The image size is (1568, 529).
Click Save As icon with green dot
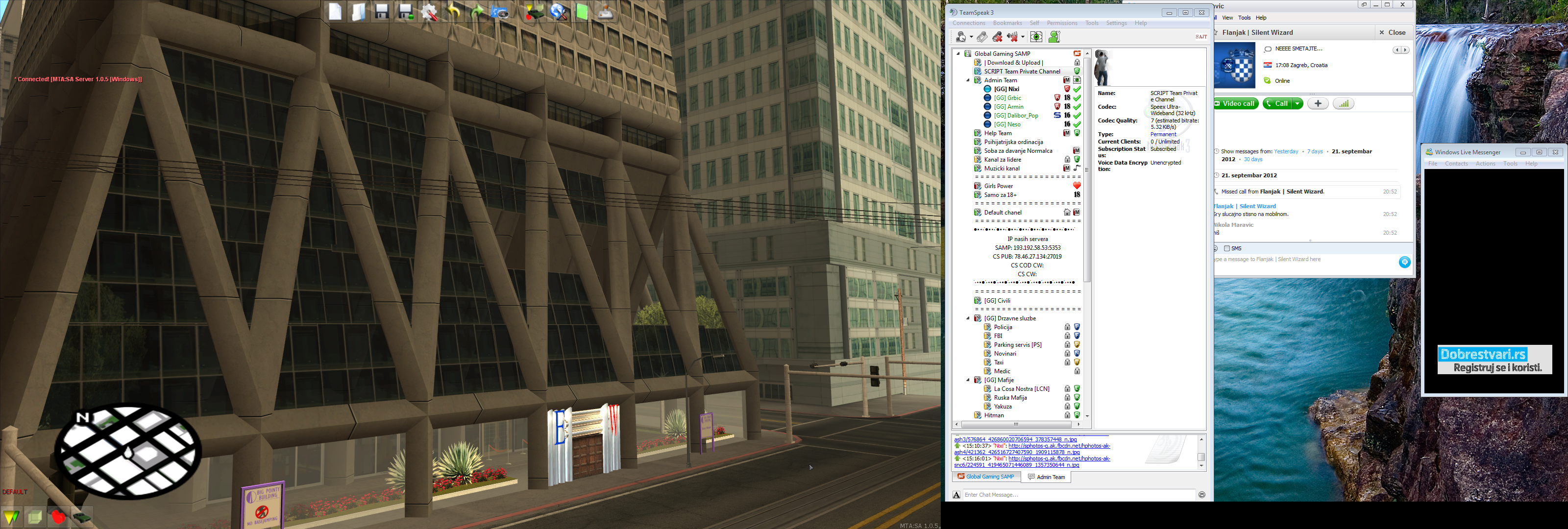(405, 12)
